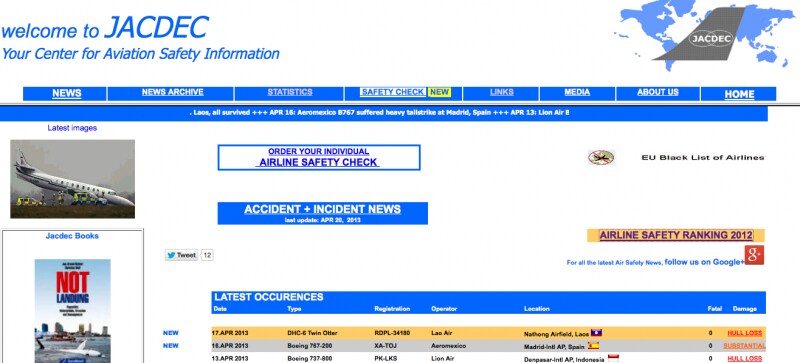Screen dimensions: 800x363
Task: Click the EU blacklist crossed-plane icon
Action: click(601, 157)
